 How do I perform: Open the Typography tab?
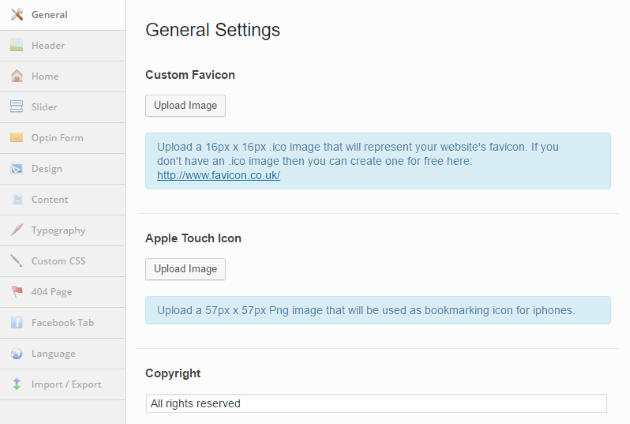click(63, 230)
